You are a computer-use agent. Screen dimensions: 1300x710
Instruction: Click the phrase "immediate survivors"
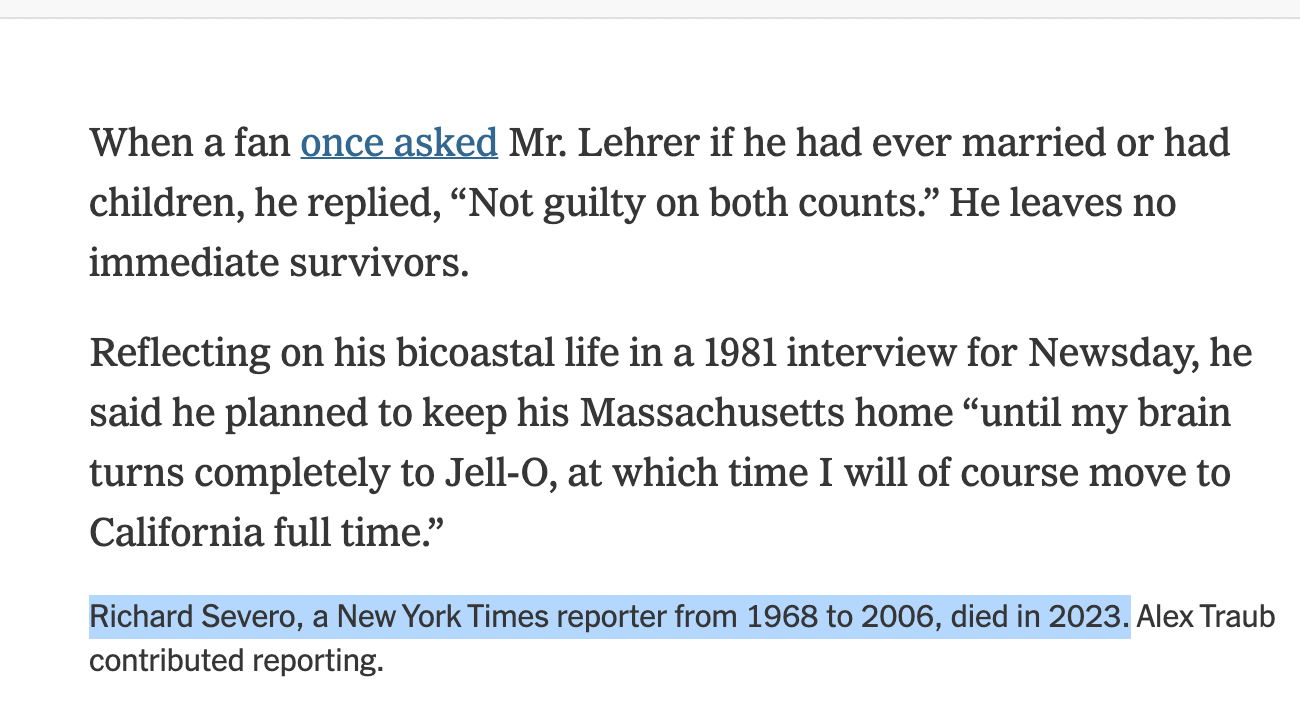click(x=278, y=262)
